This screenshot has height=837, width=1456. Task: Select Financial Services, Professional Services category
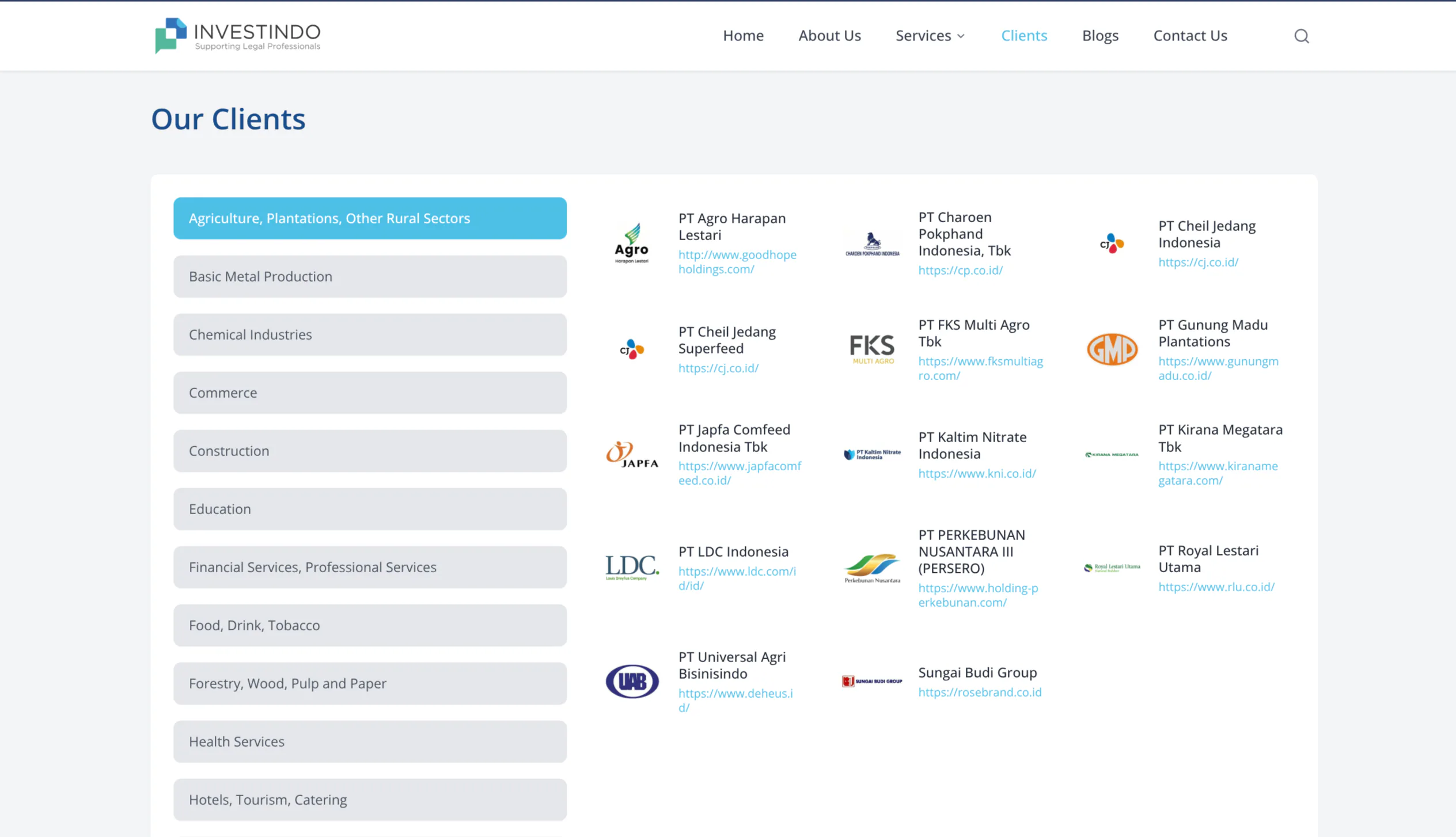point(370,567)
